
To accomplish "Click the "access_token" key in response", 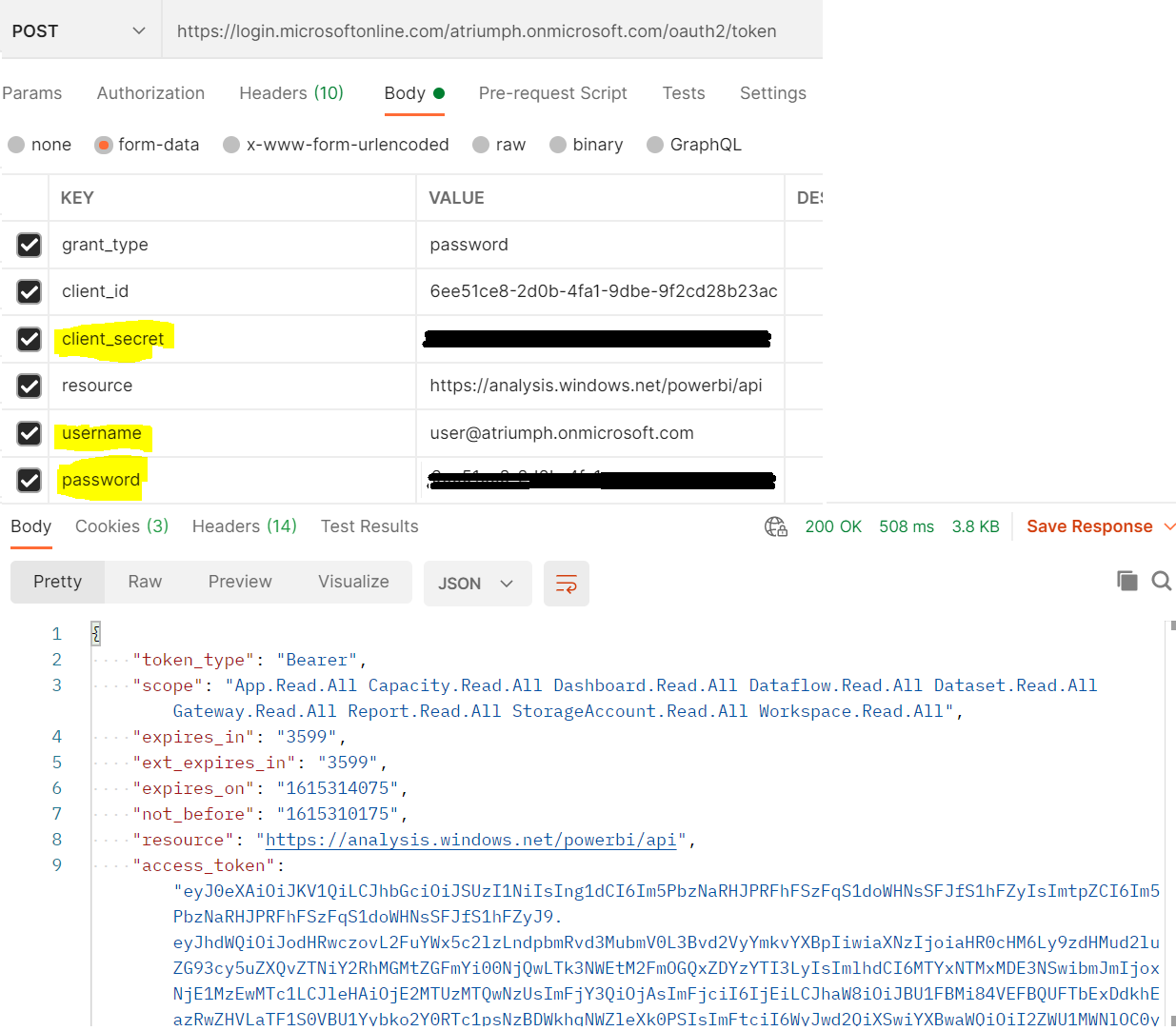I will click(x=204, y=865).
